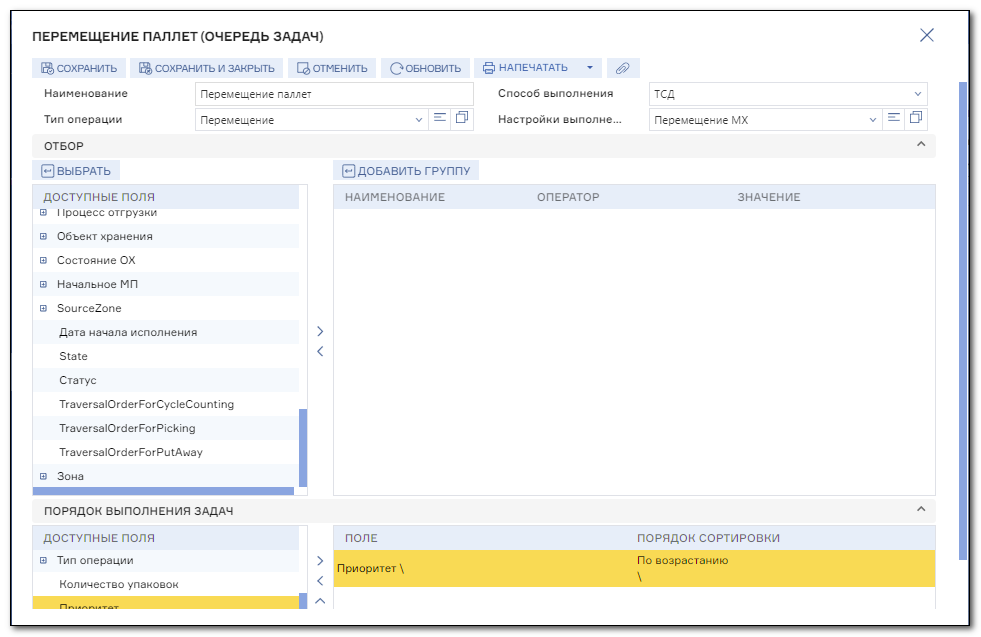Add sort field with the lower right arrow
Screen dimensions: 981x637
pyautogui.click(x=320, y=561)
